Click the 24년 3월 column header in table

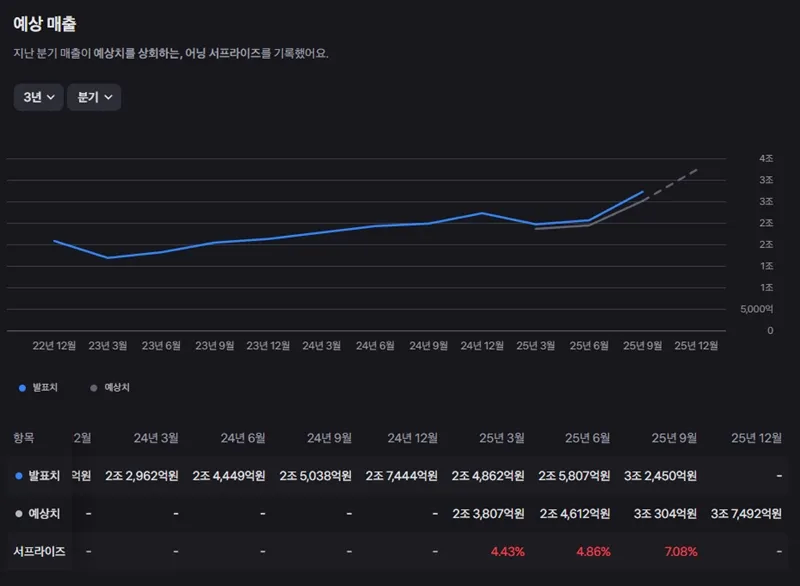tap(156, 438)
